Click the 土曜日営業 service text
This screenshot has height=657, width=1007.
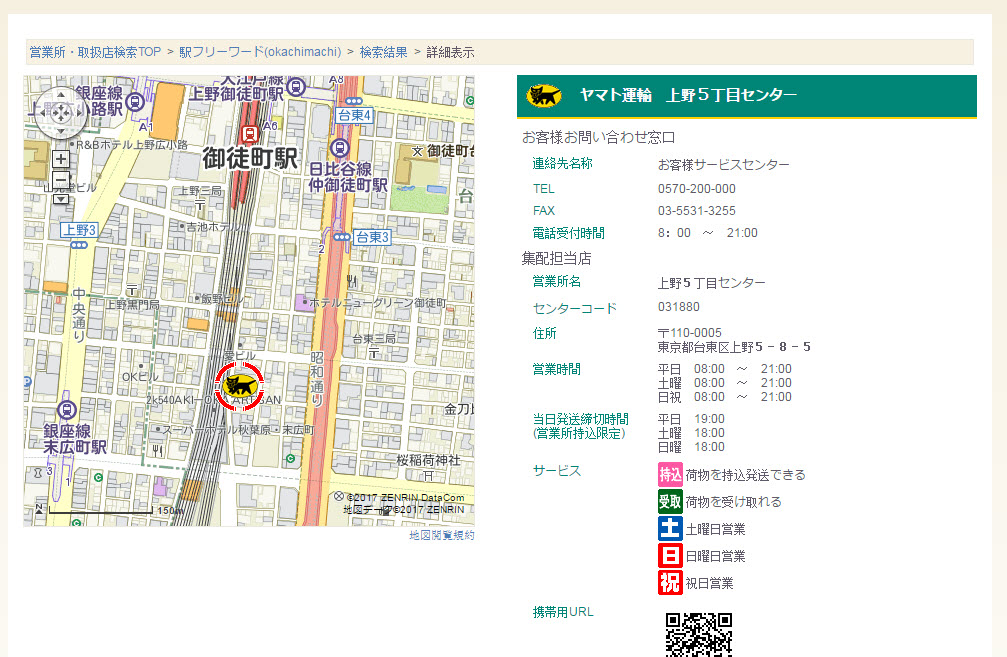click(x=715, y=529)
